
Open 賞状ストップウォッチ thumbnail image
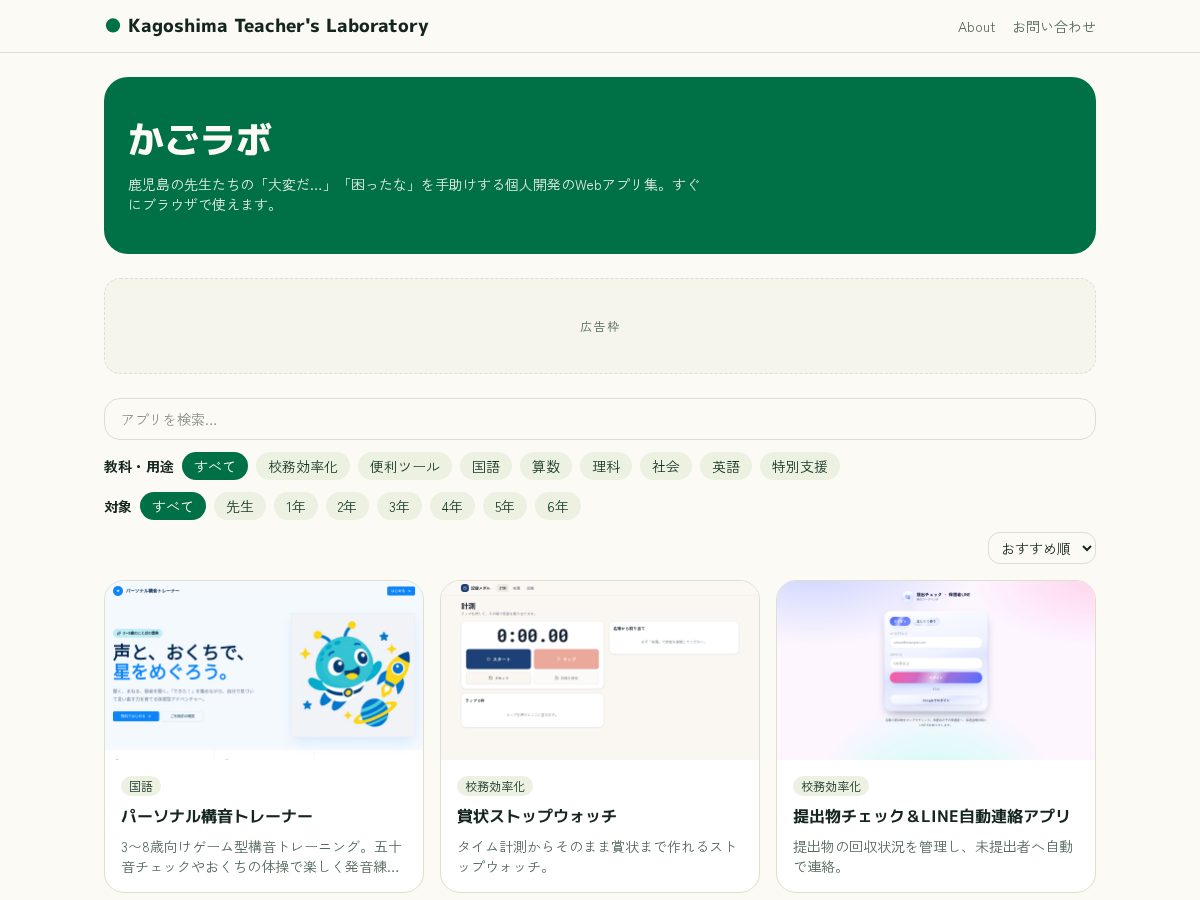600,670
